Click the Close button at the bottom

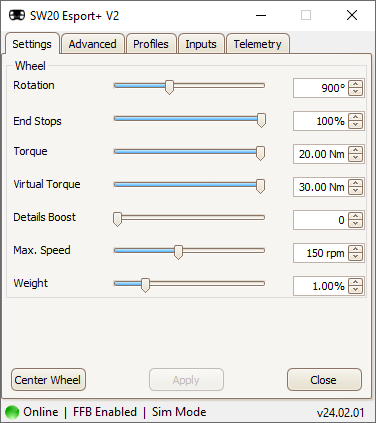click(x=324, y=380)
